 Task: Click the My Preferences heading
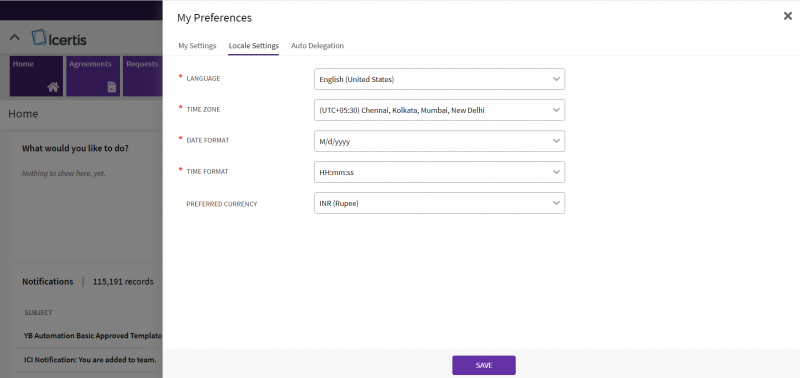coord(214,18)
